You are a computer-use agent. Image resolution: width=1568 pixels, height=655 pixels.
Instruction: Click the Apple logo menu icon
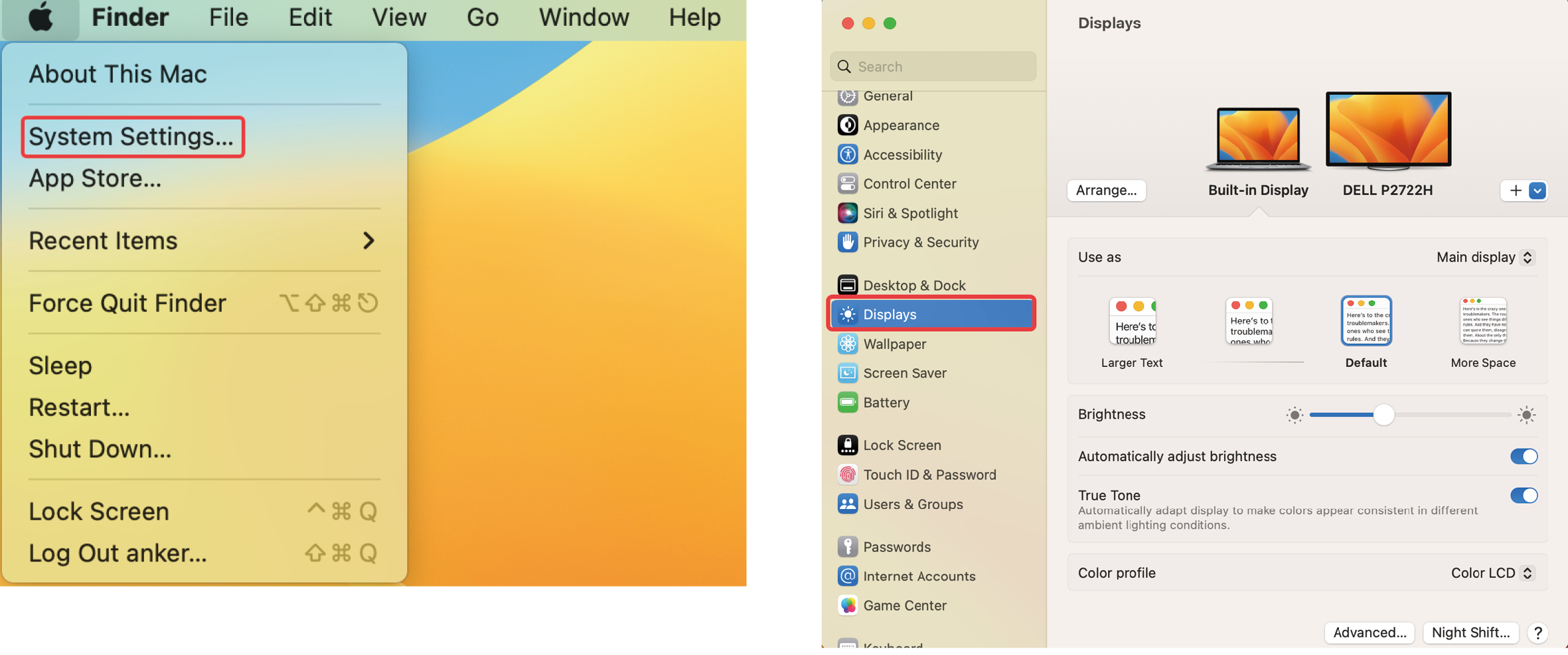pyautogui.click(x=40, y=18)
